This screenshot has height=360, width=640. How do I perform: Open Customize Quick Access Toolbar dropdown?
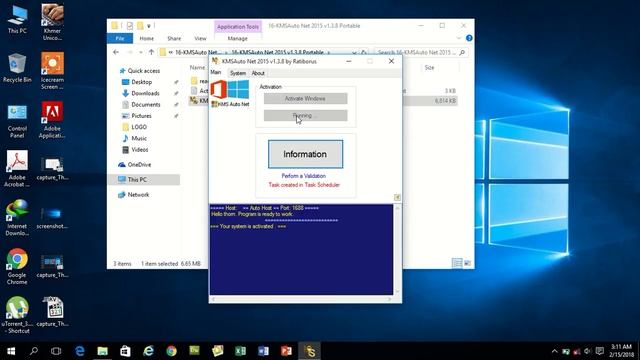(149, 26)
